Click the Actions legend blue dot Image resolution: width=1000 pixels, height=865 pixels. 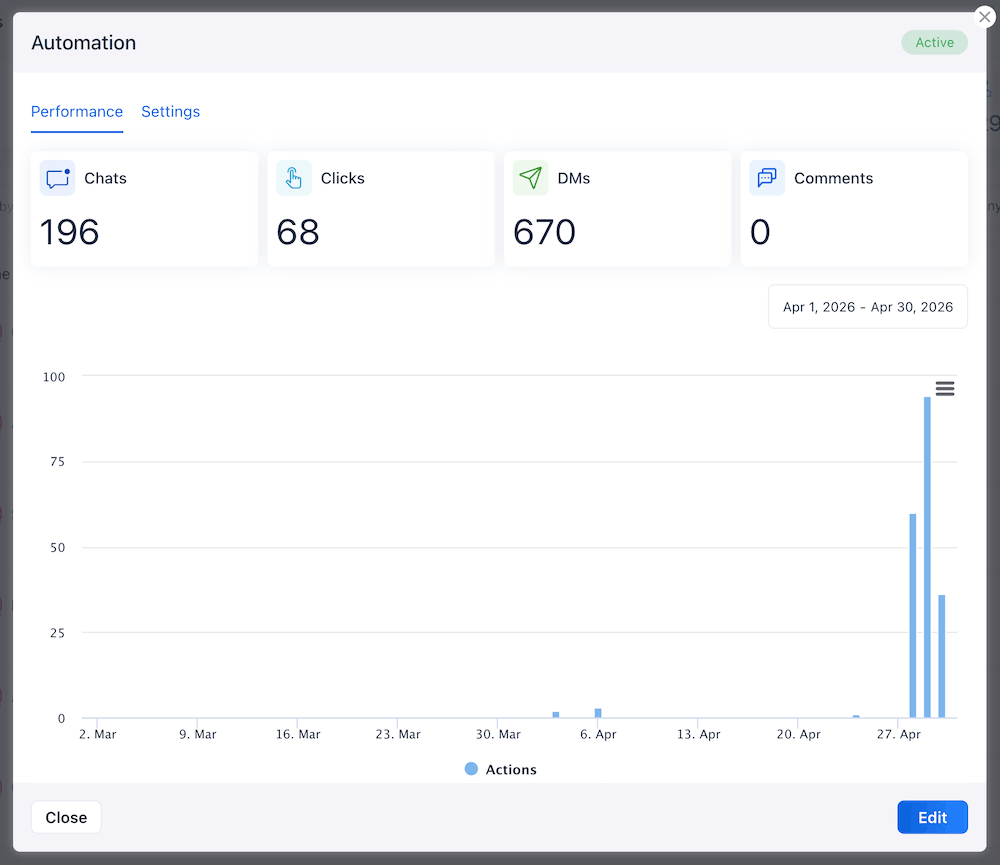pos(471,769)
